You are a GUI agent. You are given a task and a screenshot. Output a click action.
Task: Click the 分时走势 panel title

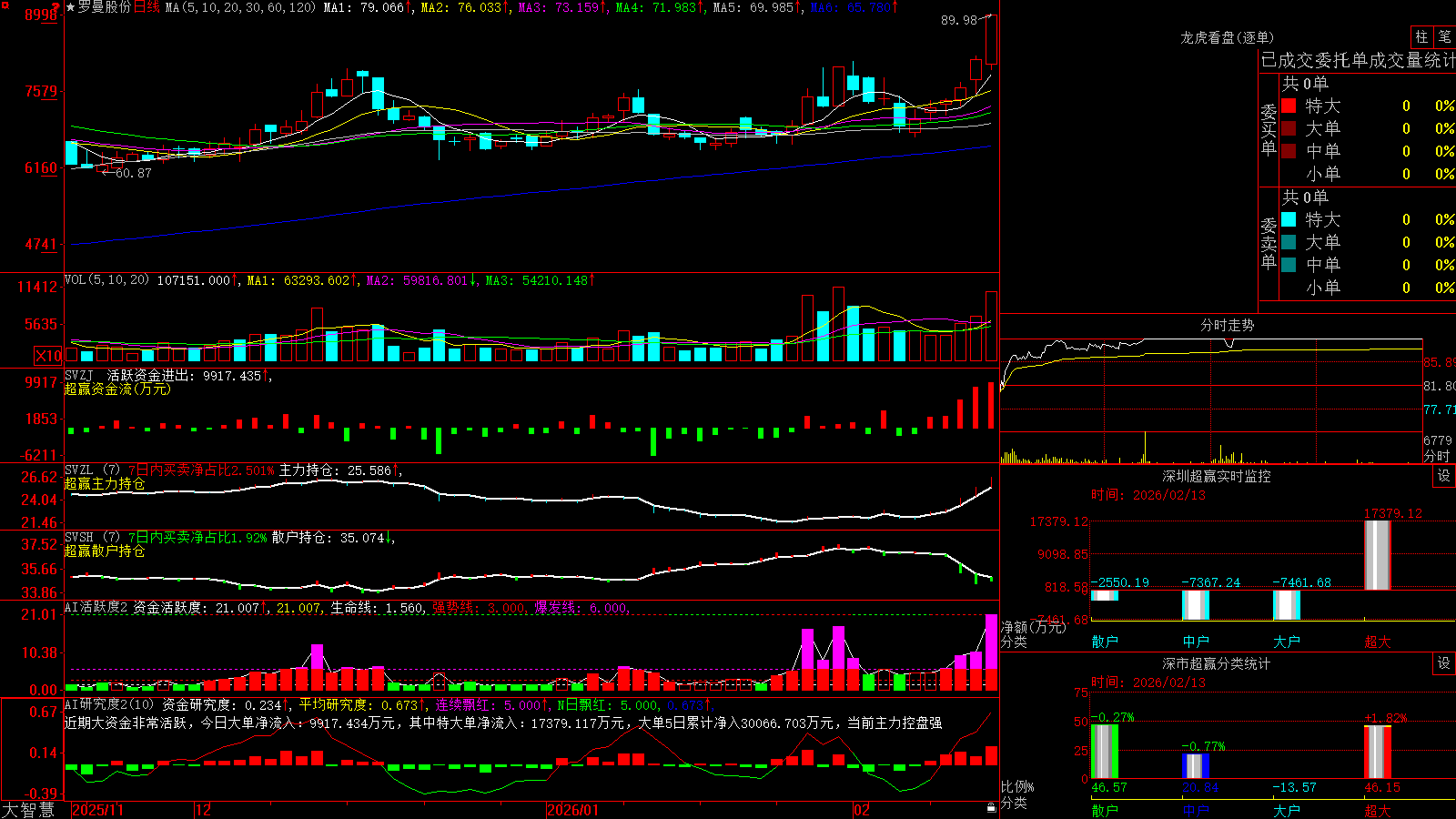[1227, 325]
